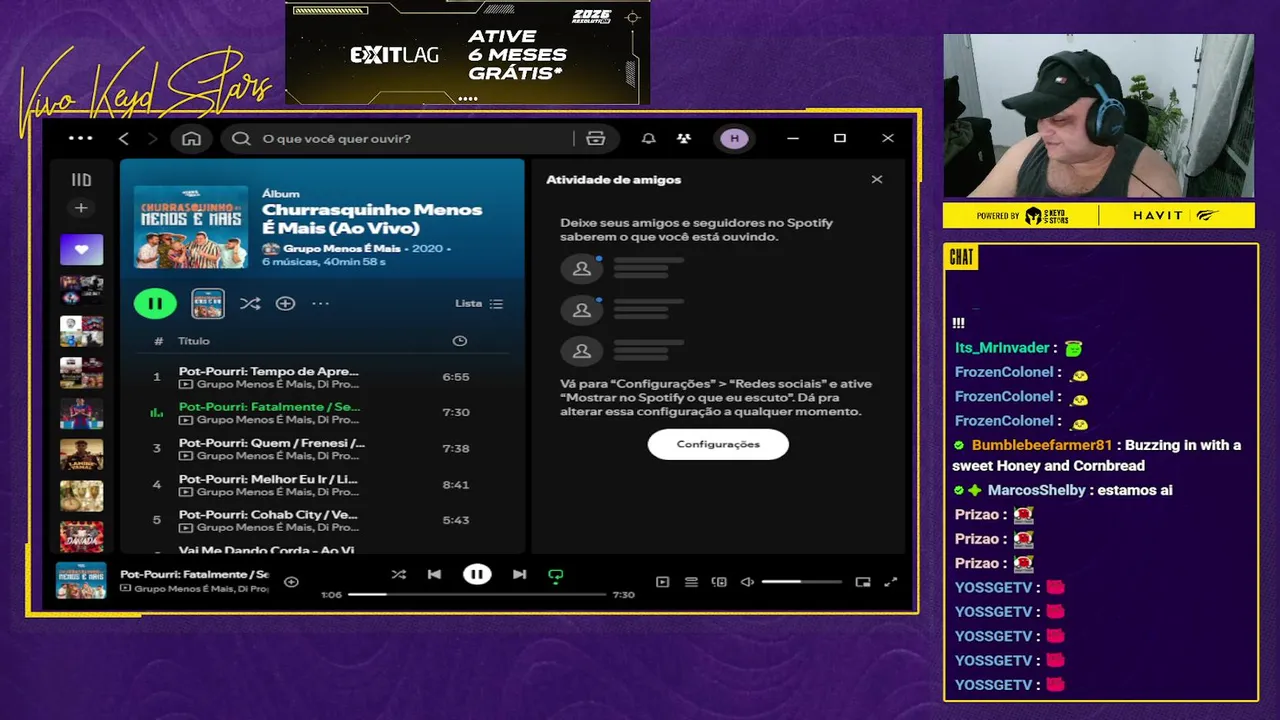
Task: Expand Your Library sidebar
Action: [x=81, y=180]
